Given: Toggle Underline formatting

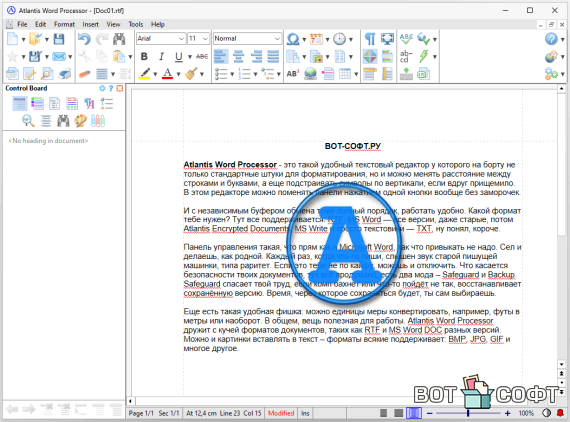Looking at the screenshot, I should 178,56.
